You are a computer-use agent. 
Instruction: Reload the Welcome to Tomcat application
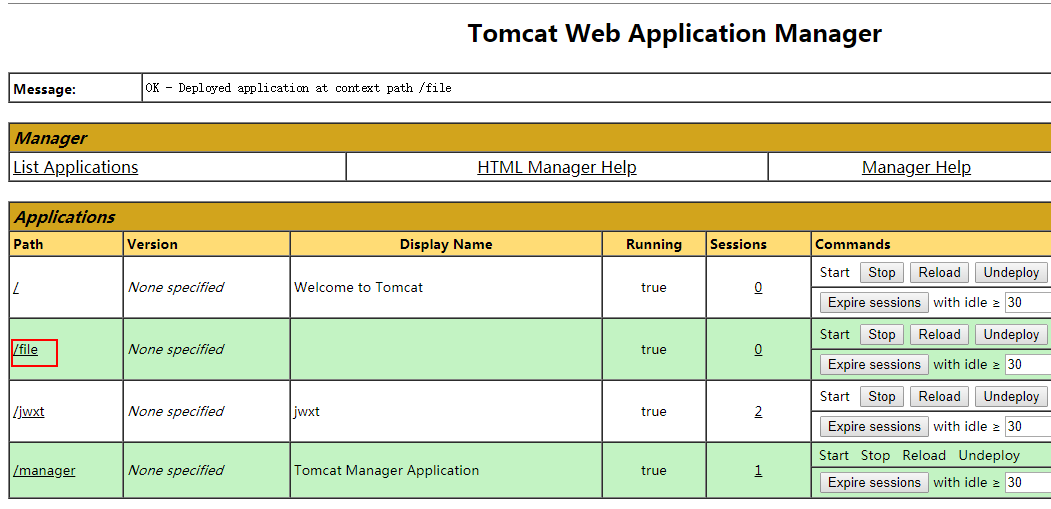click(939, 272)
